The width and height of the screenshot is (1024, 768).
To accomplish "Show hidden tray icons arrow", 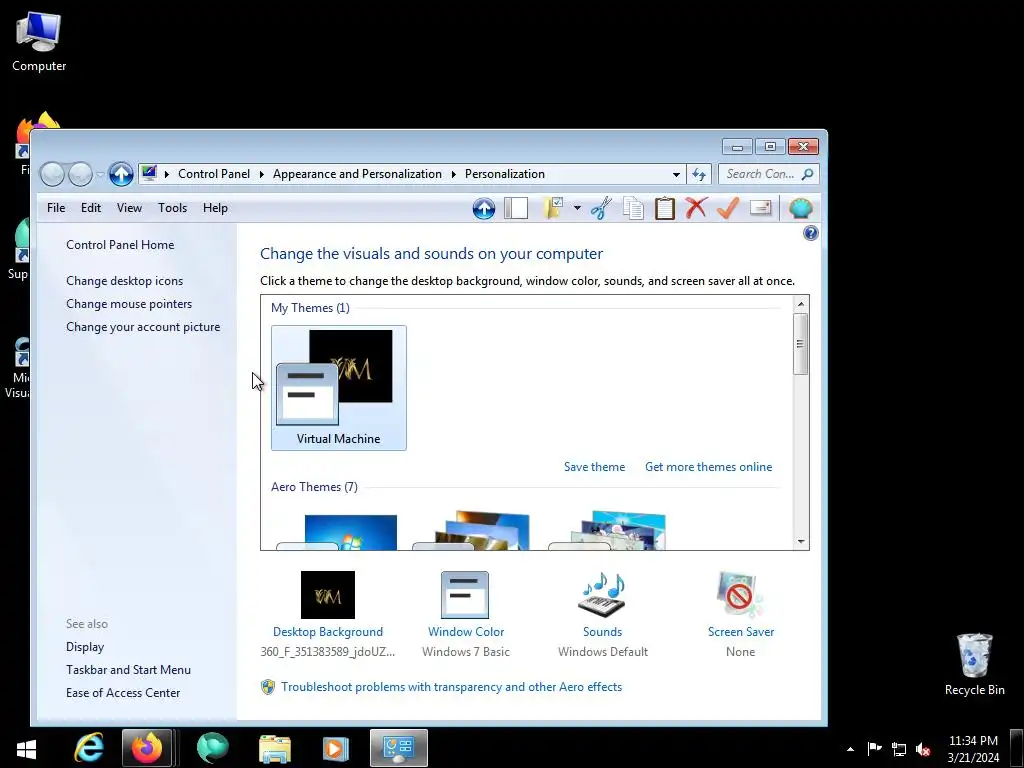I will coord(850,749).
